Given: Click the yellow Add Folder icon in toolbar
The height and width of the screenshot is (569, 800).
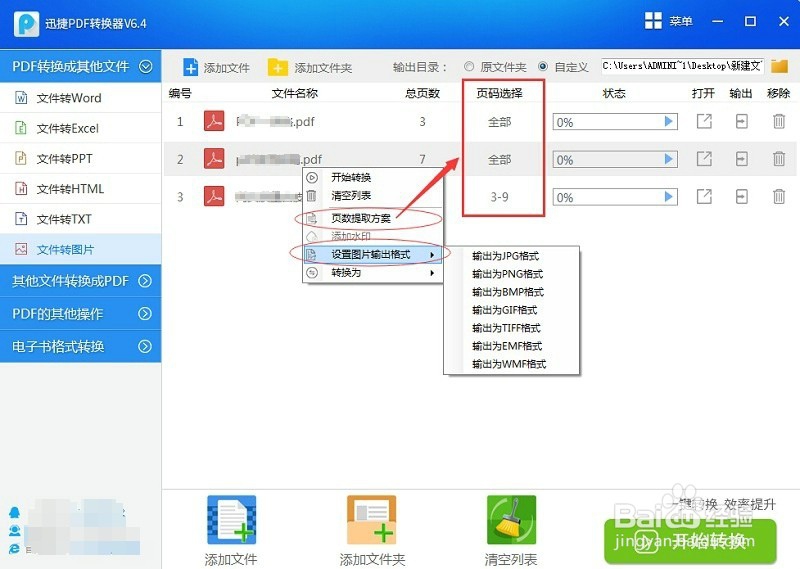Looking at the screenshot, I should coord(278,67).
